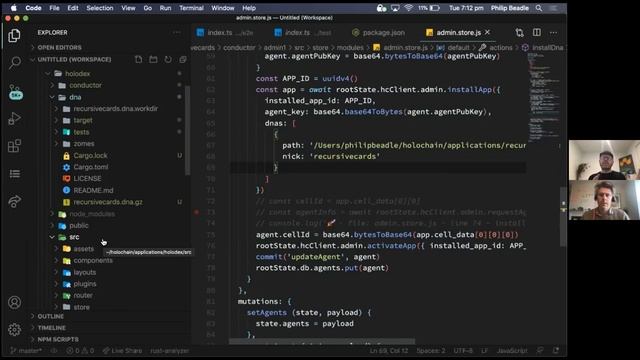Collapse the holodex folder
This screenshot has width=640, height=360.
click(78, 74)
